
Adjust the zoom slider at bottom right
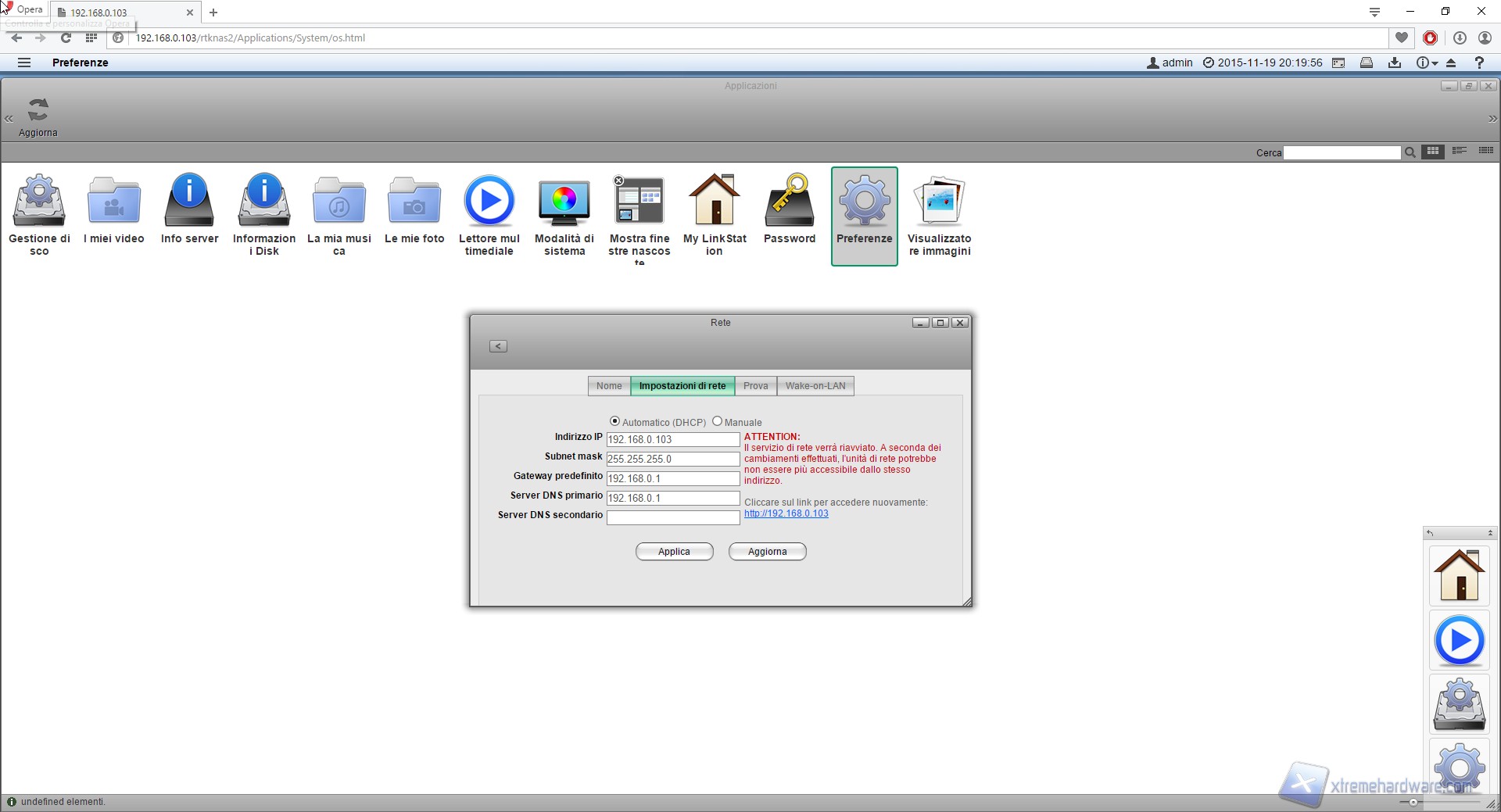[x=1413, y=802]
